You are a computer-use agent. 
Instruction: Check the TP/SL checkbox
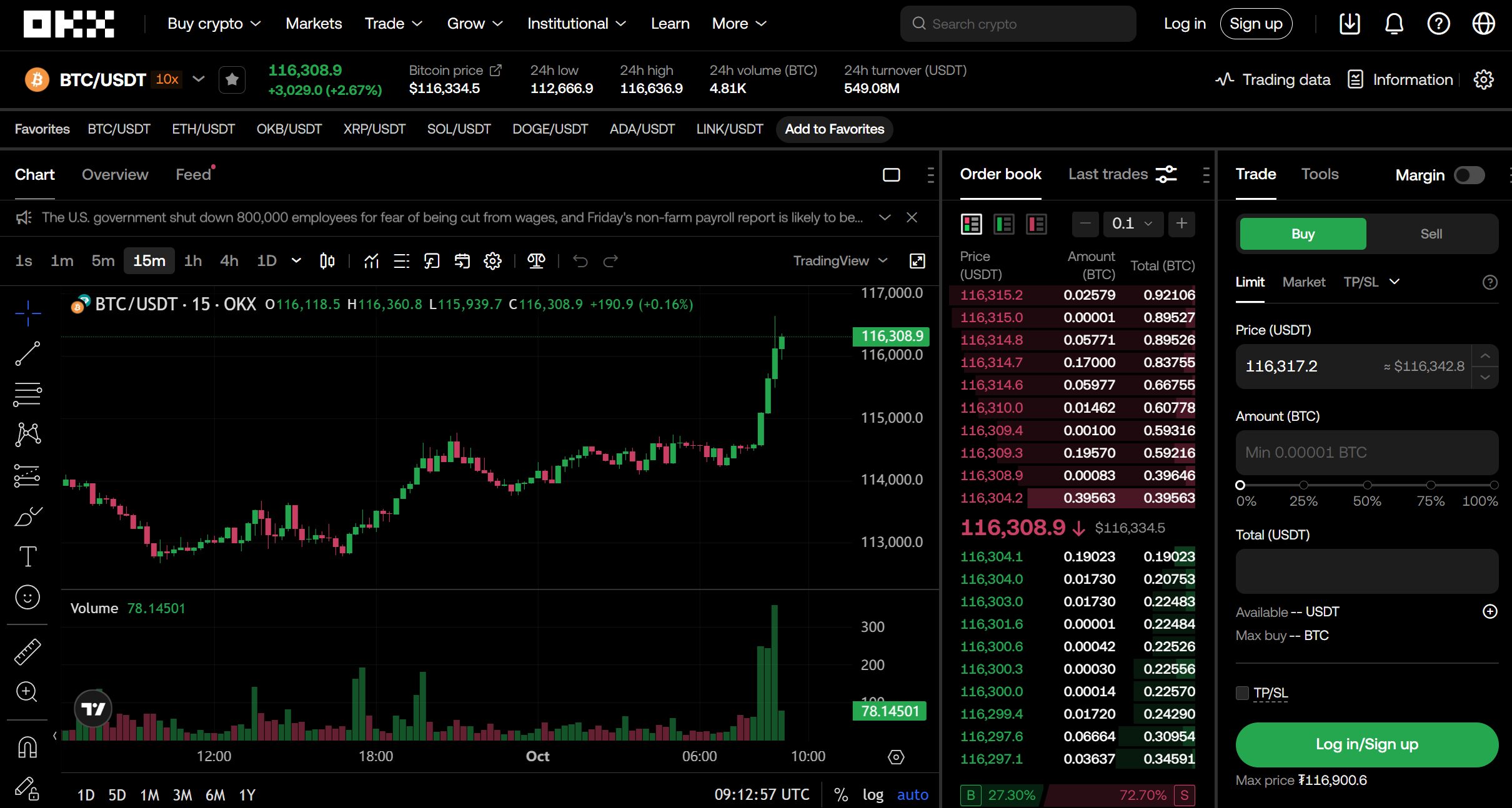pos(1241,692)
